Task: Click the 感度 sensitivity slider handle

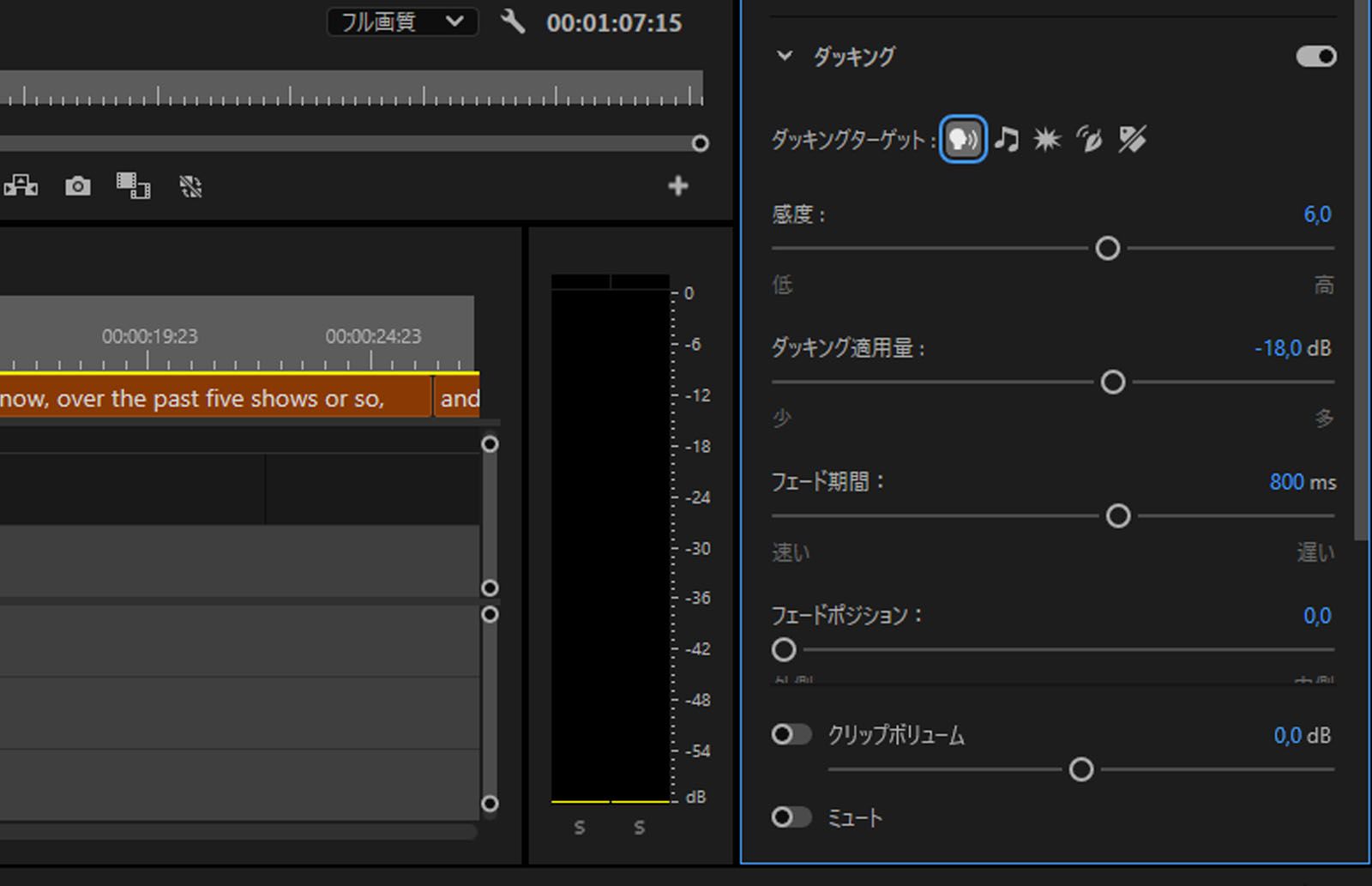Action: pyautogui.click(x=1108, y=249)
